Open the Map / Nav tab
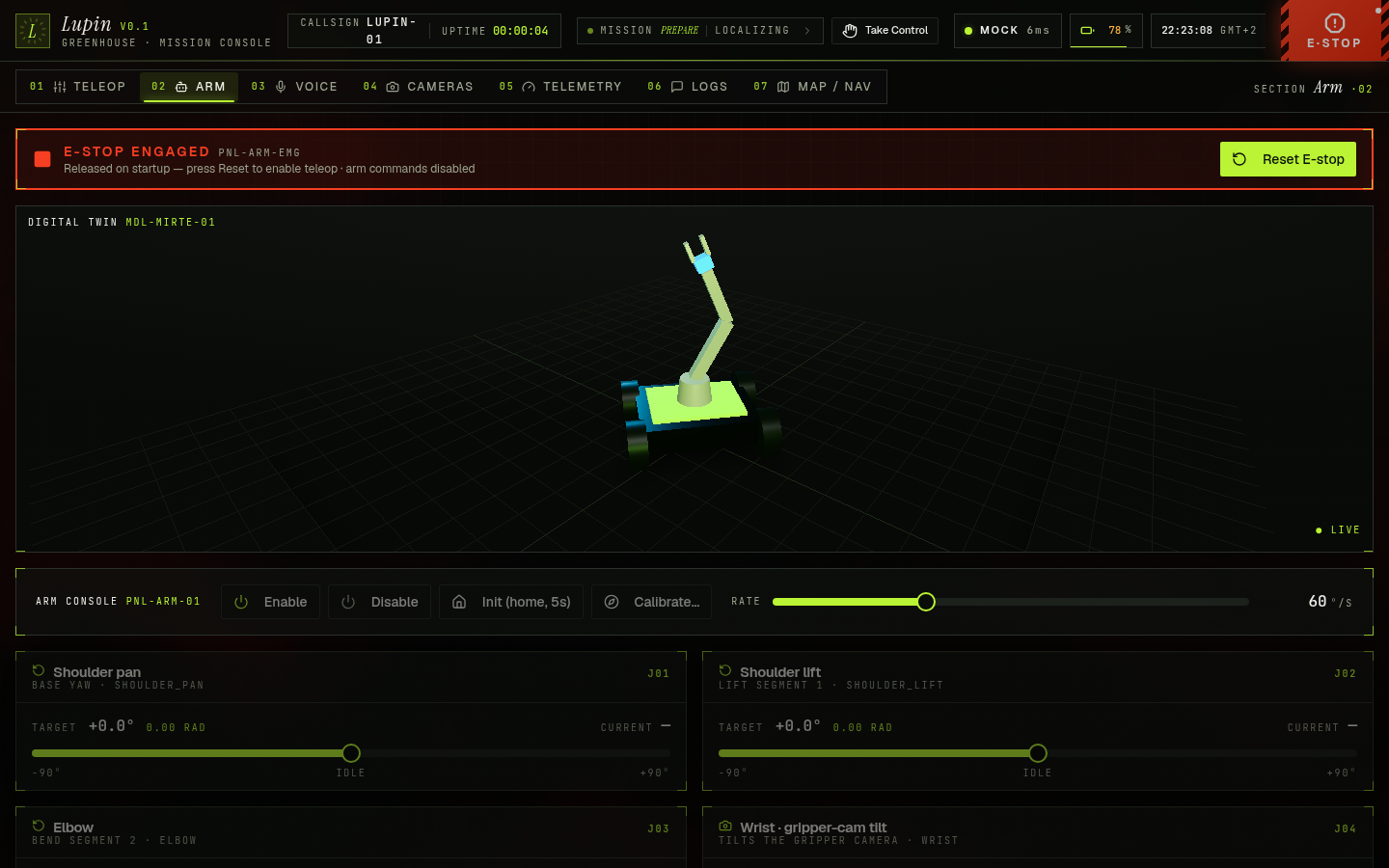 click(x=812, y=87)
